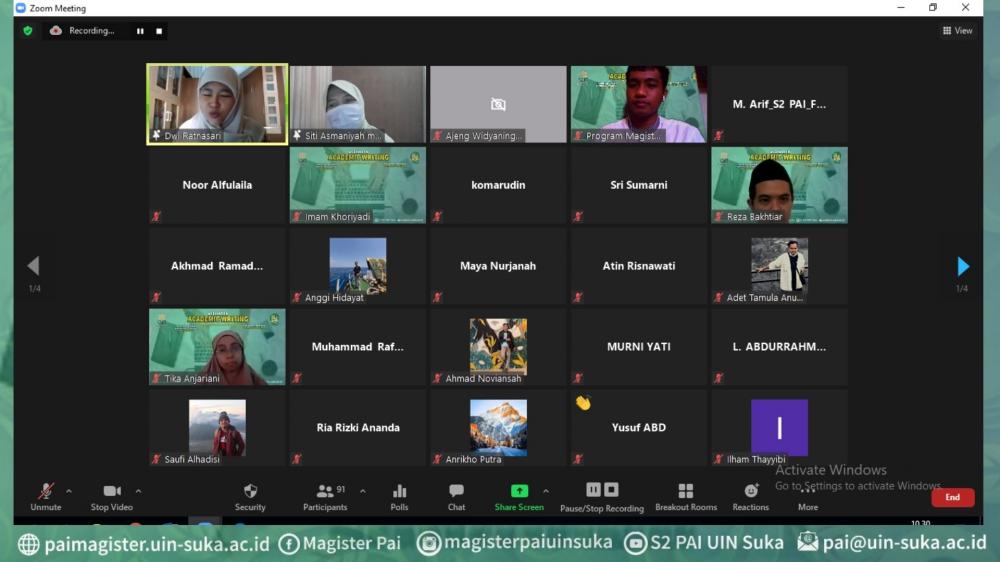This screenshot has height=562, width=1000.
Task: Expand the audio options arrow beside Unmute
Action: (69, 491)
